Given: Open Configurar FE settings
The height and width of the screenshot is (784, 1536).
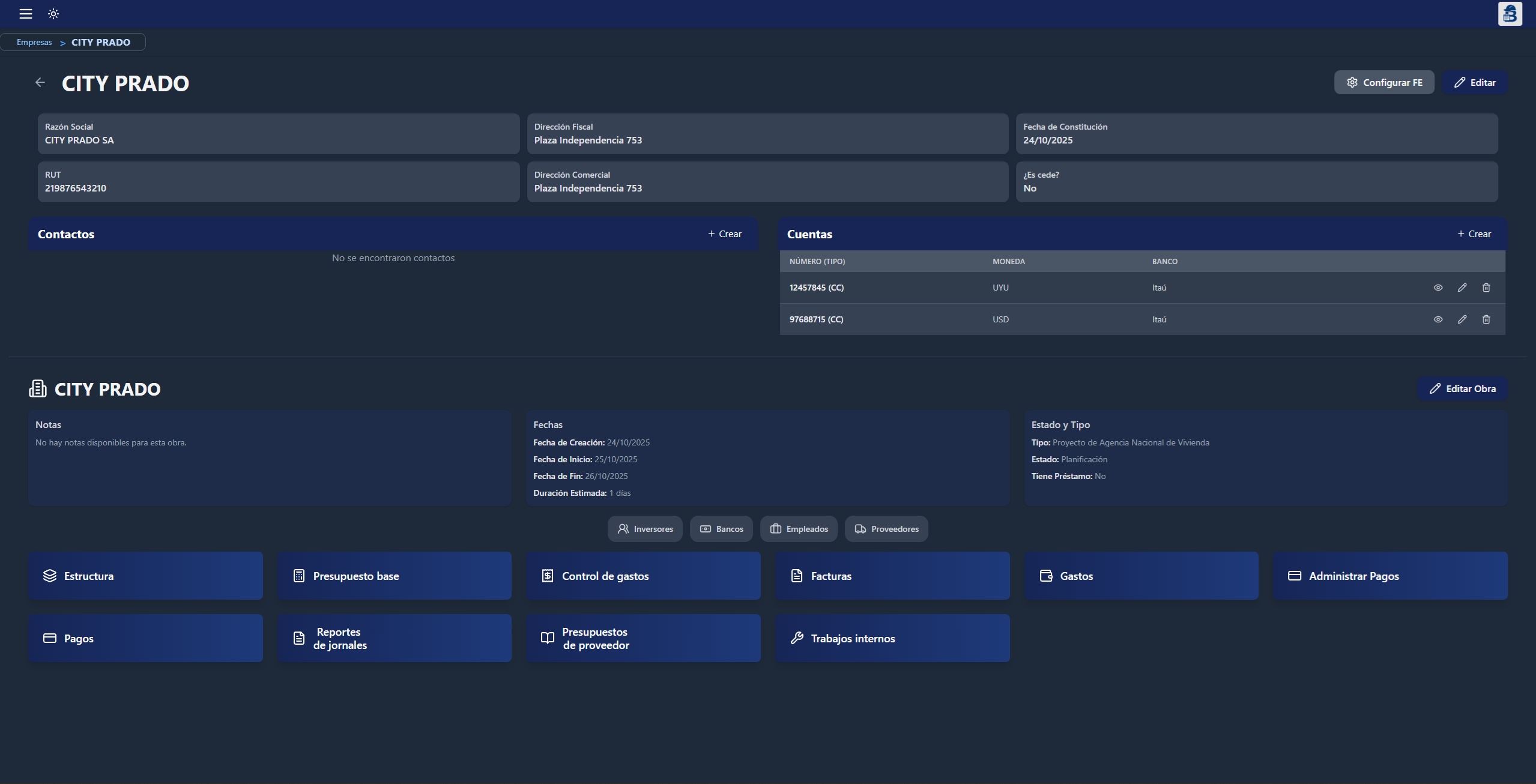Looking at the screenshot, I should click(1384, 82).
